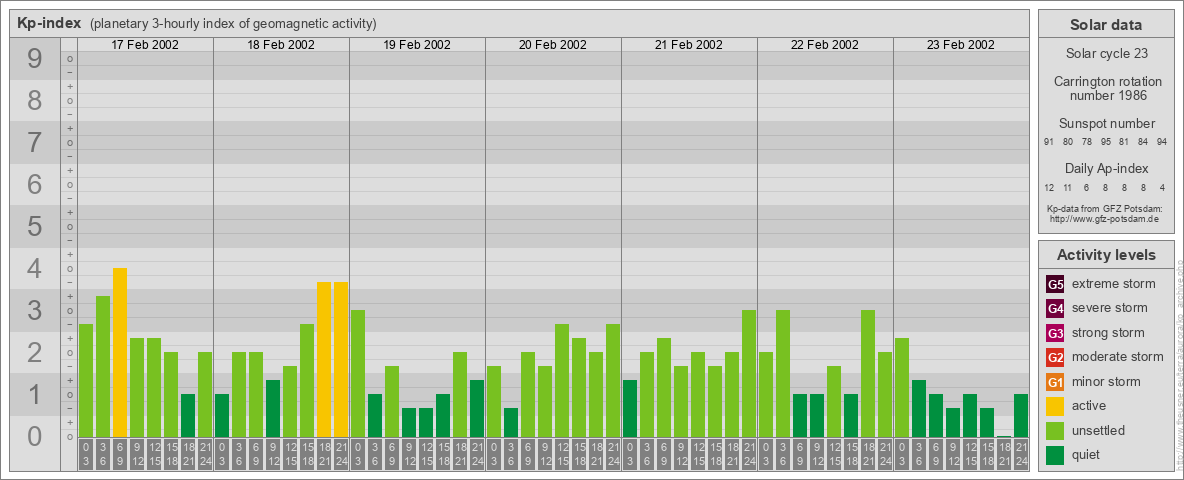Screen dimensions: 1184x480
Task: Click the quiet legend label
Action: (x=1088, y=454)
